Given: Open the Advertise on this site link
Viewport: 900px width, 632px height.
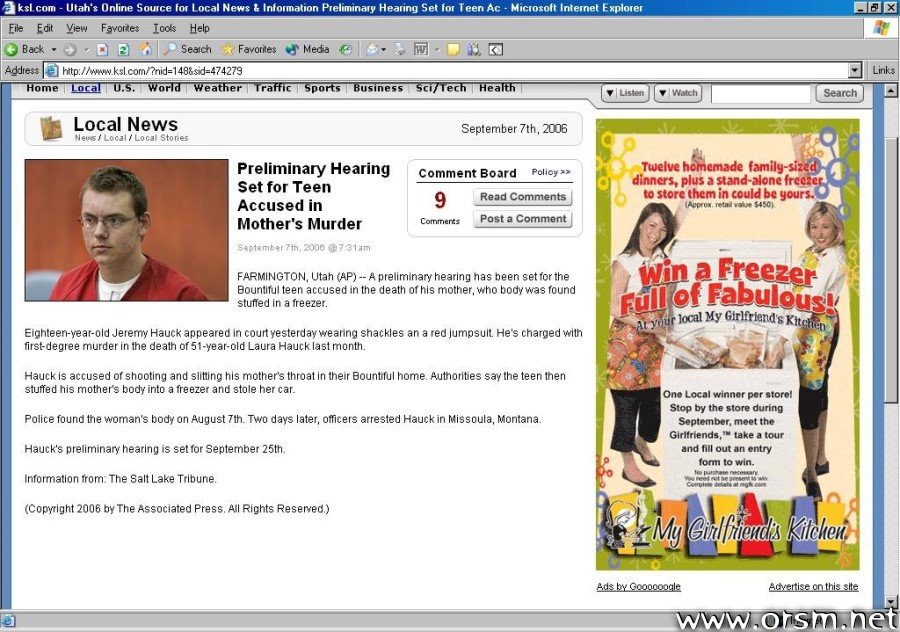Looking at the screenshot, I should (x=813, y=586).
